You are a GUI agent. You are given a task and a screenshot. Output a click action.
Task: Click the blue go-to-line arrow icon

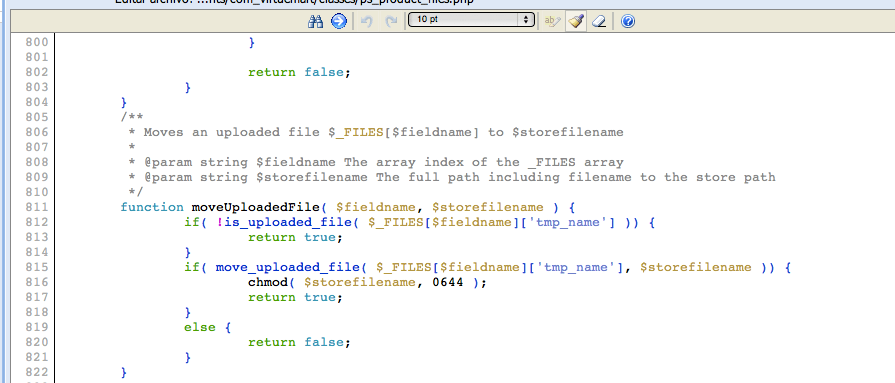[x=339, y=22]
